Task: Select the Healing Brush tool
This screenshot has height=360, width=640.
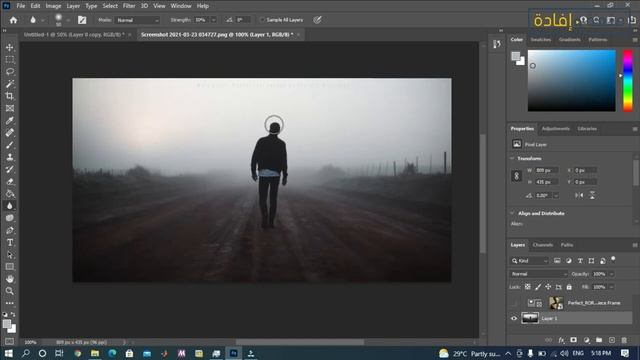Action: (x=10, y=133)
